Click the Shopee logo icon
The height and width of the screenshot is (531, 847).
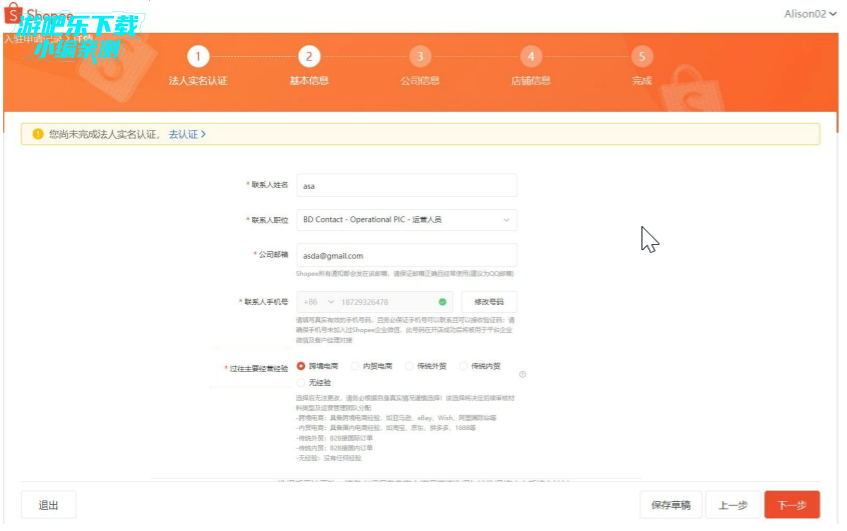click(13, 13)
